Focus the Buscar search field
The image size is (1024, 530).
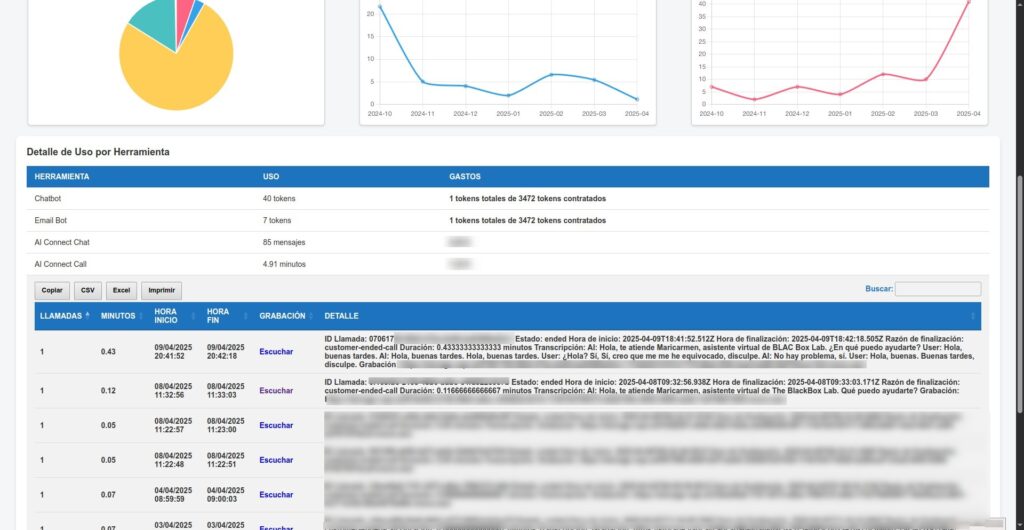(x=937, y=288)
